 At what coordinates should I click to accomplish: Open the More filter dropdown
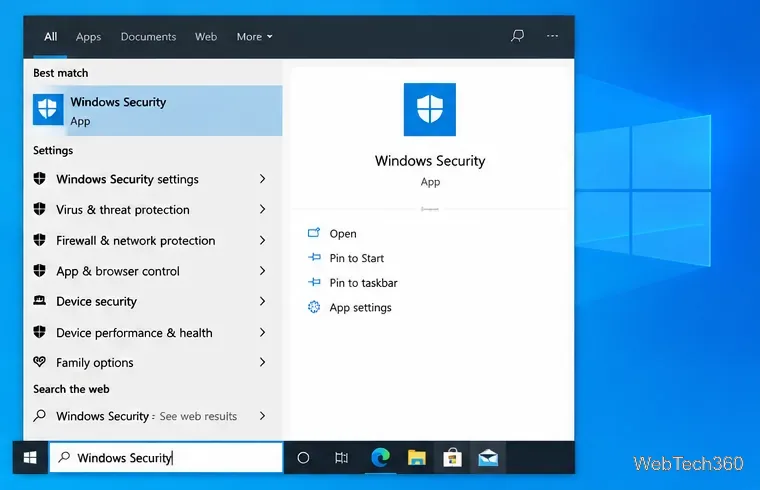254,37
